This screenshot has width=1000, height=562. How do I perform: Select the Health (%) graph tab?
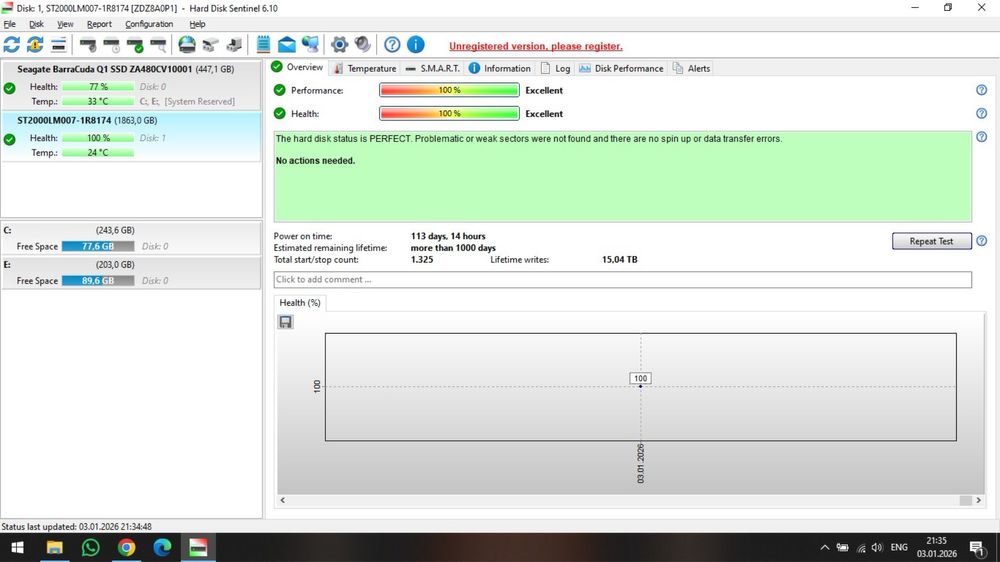tap(300, 303)
